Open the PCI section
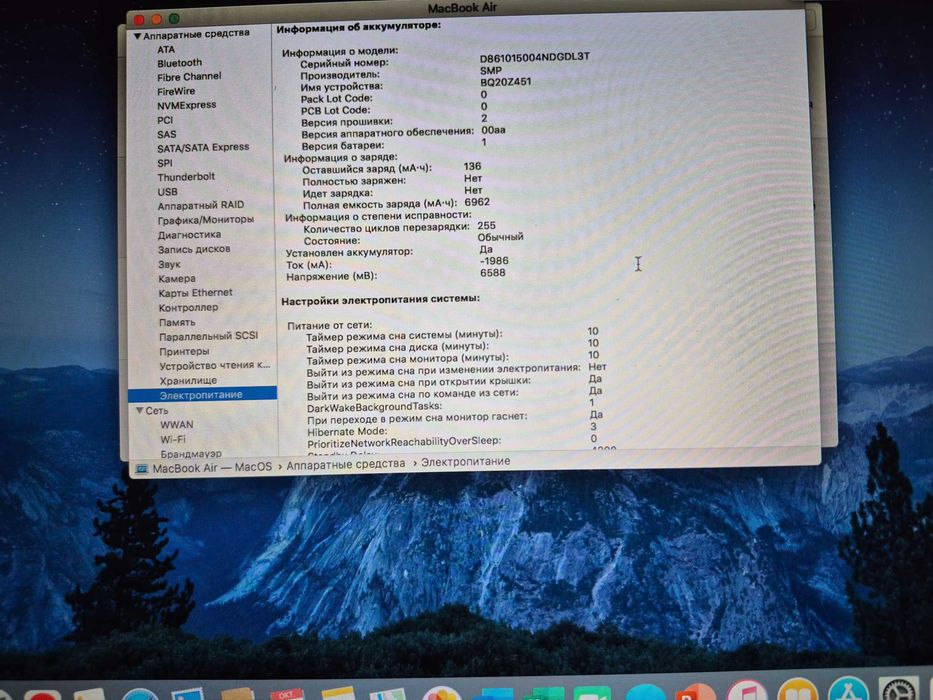Image resolution: width=933 pixels, height=700 pixels. pyautogui.click(x=165, y=120)
